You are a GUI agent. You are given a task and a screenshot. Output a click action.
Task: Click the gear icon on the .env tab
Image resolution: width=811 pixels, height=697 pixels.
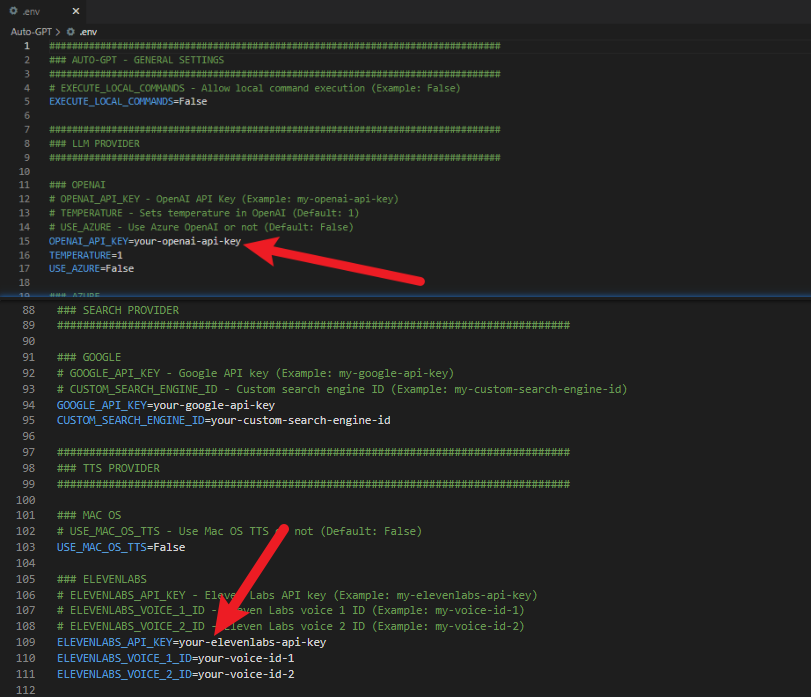click(13, 11)
